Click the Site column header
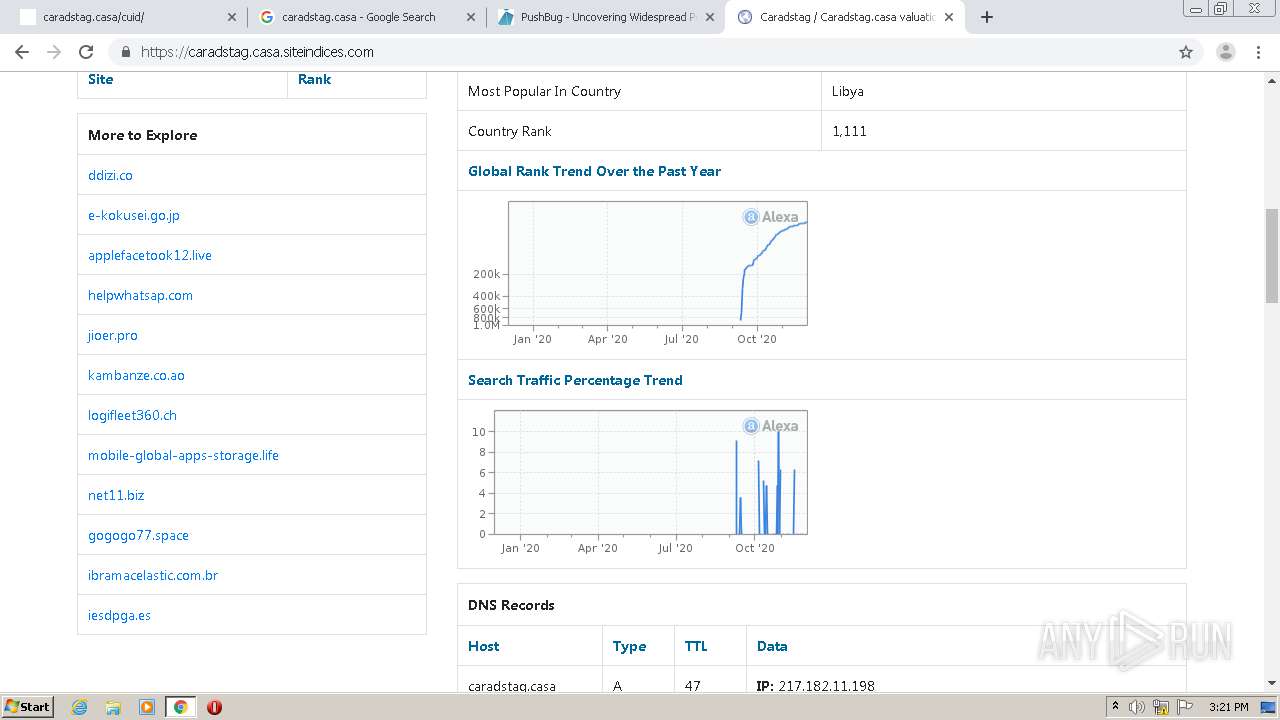 101,79
